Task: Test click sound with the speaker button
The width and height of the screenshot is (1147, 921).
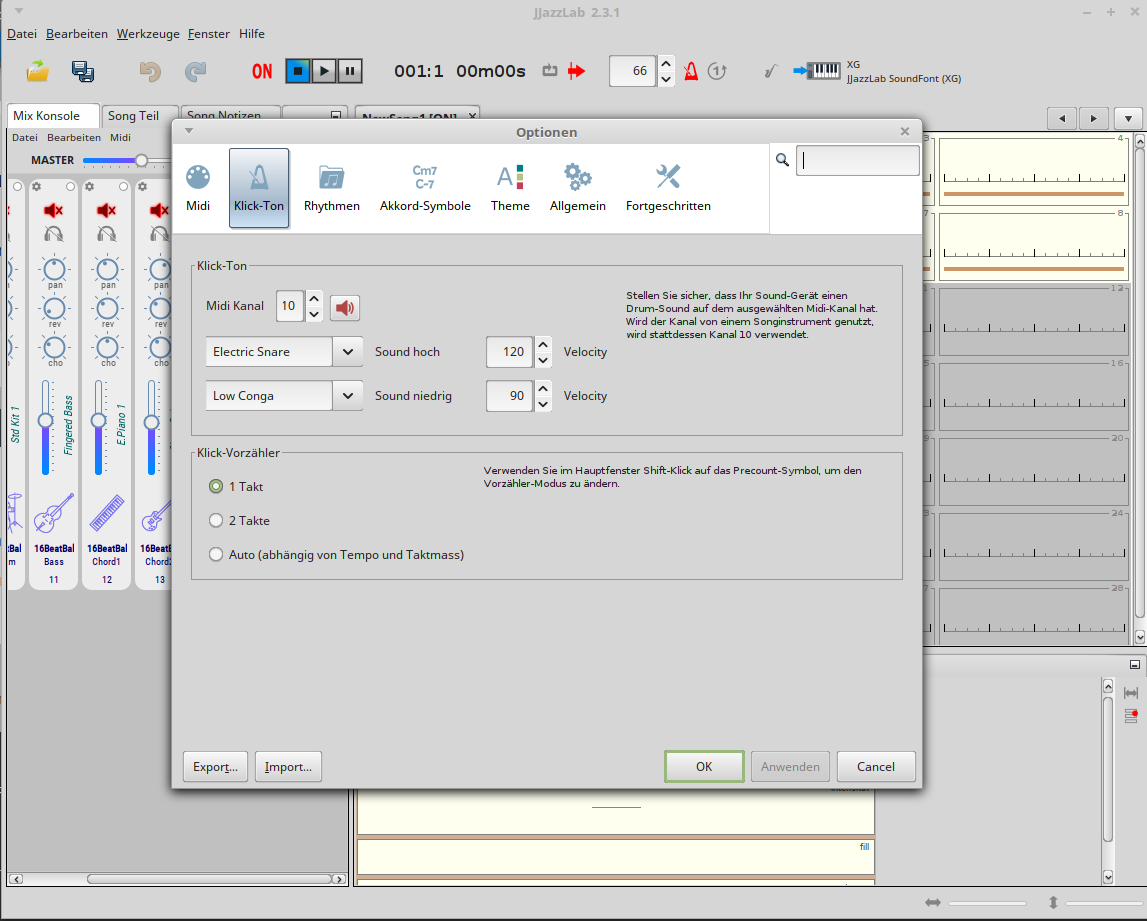Action: tap(345, 307)
